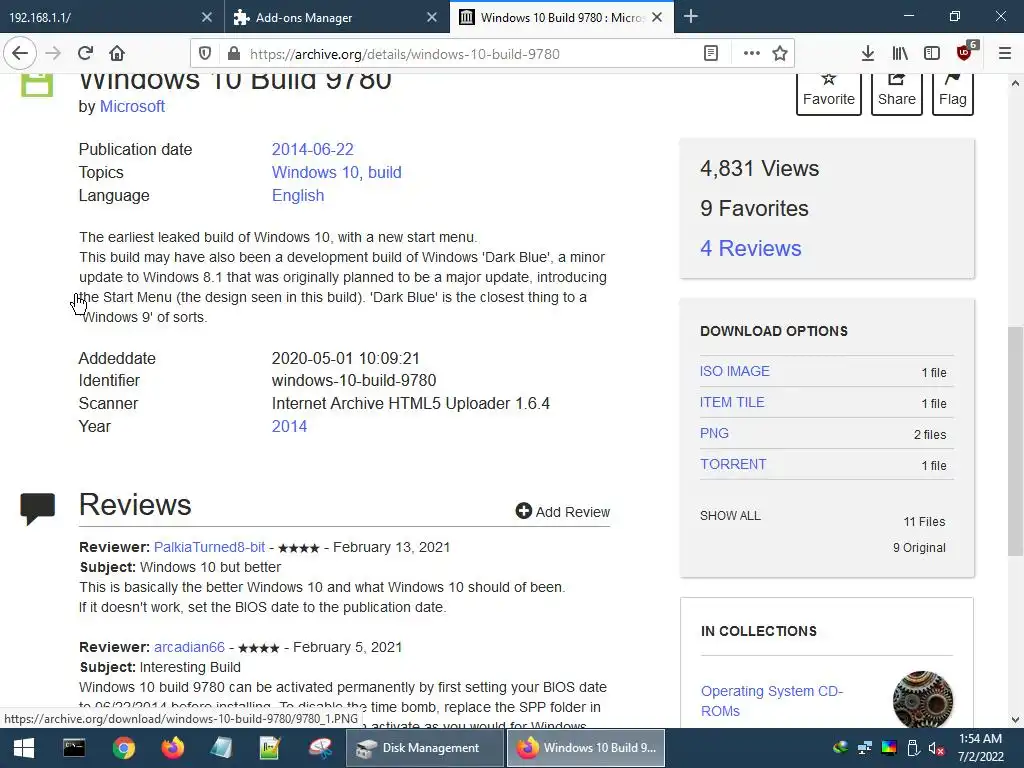Bookmark this page with the star icon
This screenshot has width=1024, height=768.
[x=780, y=54]
